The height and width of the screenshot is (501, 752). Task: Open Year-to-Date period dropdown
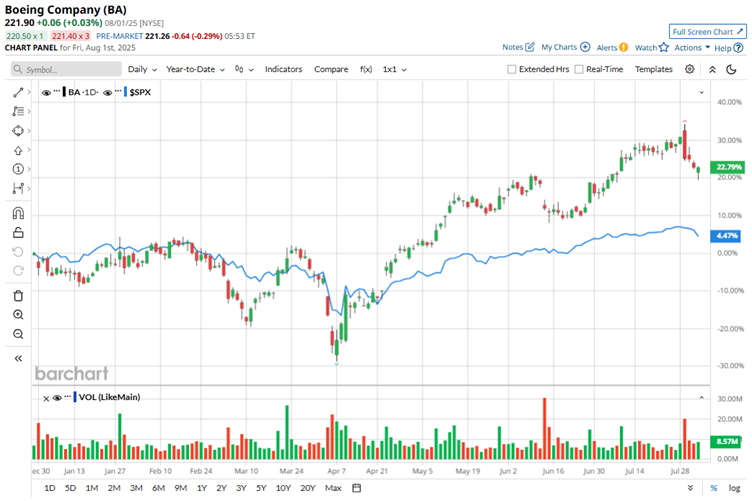pos(195,70)
